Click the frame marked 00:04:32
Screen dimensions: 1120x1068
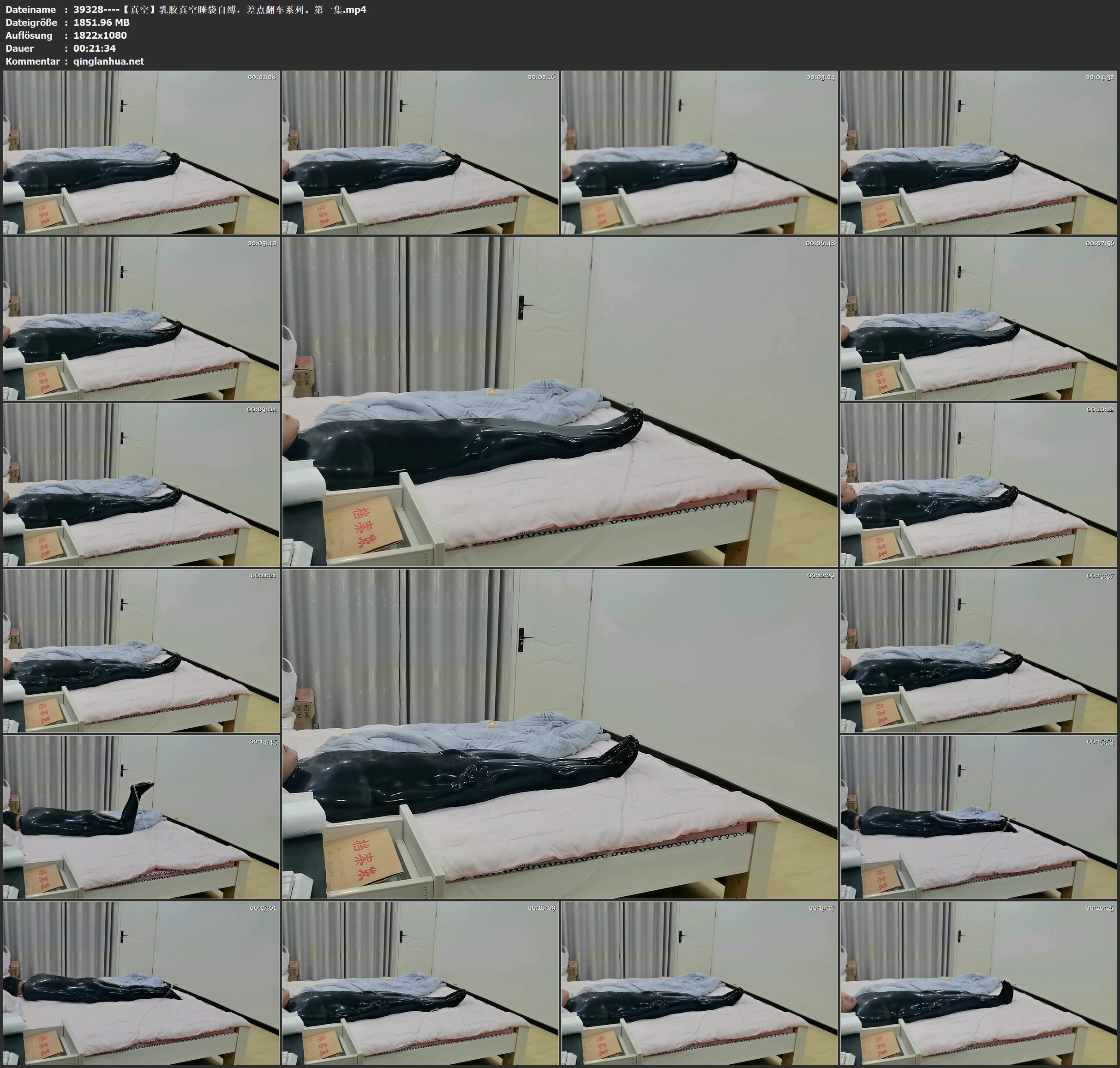[x=978, y=152]
